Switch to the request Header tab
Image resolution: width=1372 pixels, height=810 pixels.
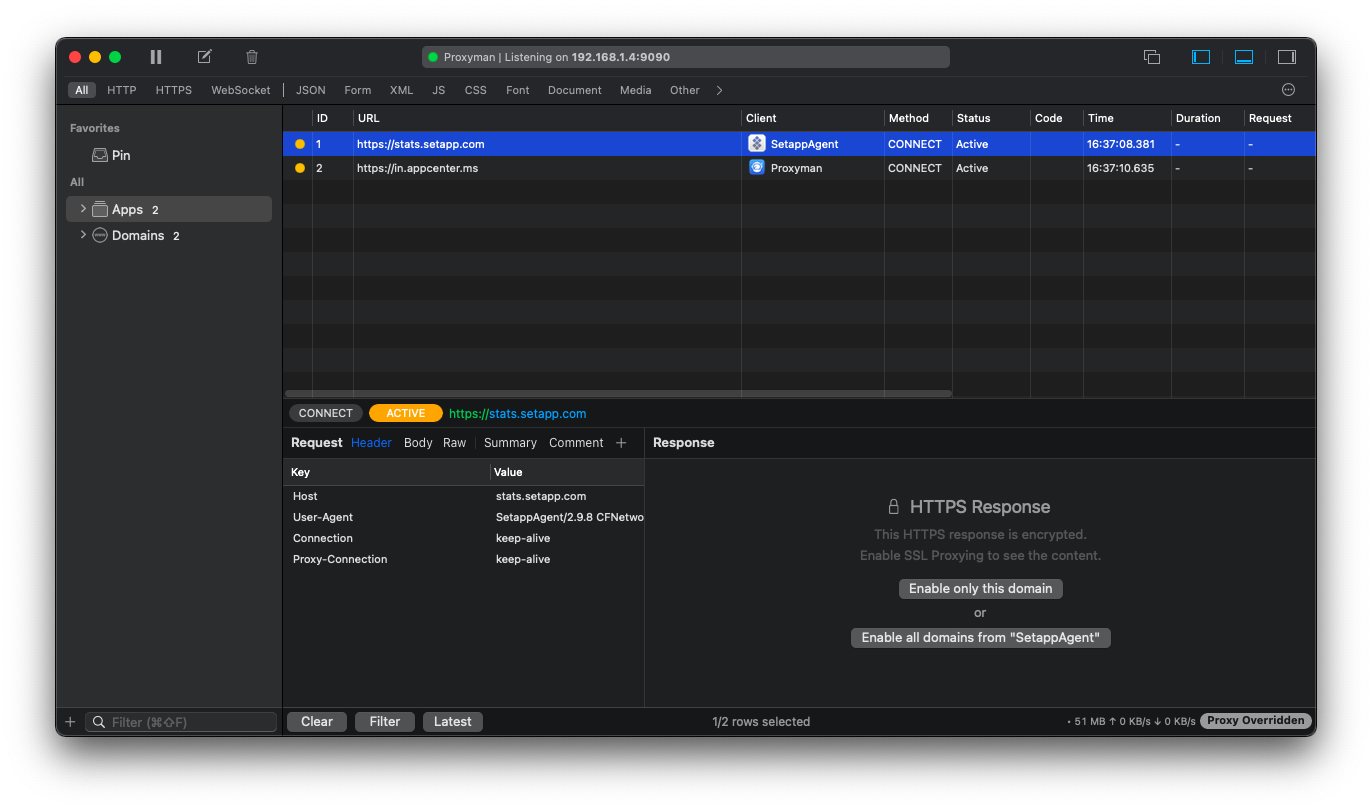click(371, 442)
